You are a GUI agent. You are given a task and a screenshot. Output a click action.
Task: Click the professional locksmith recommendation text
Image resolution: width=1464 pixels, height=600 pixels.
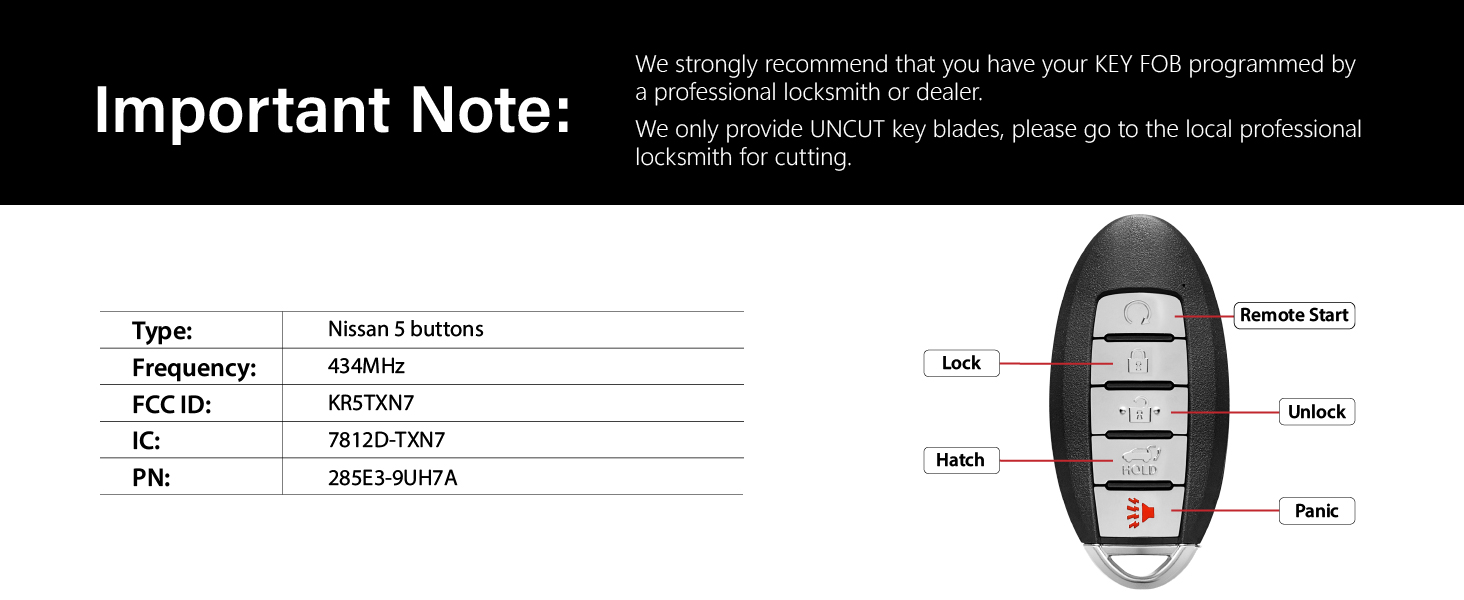click(995, 78)
